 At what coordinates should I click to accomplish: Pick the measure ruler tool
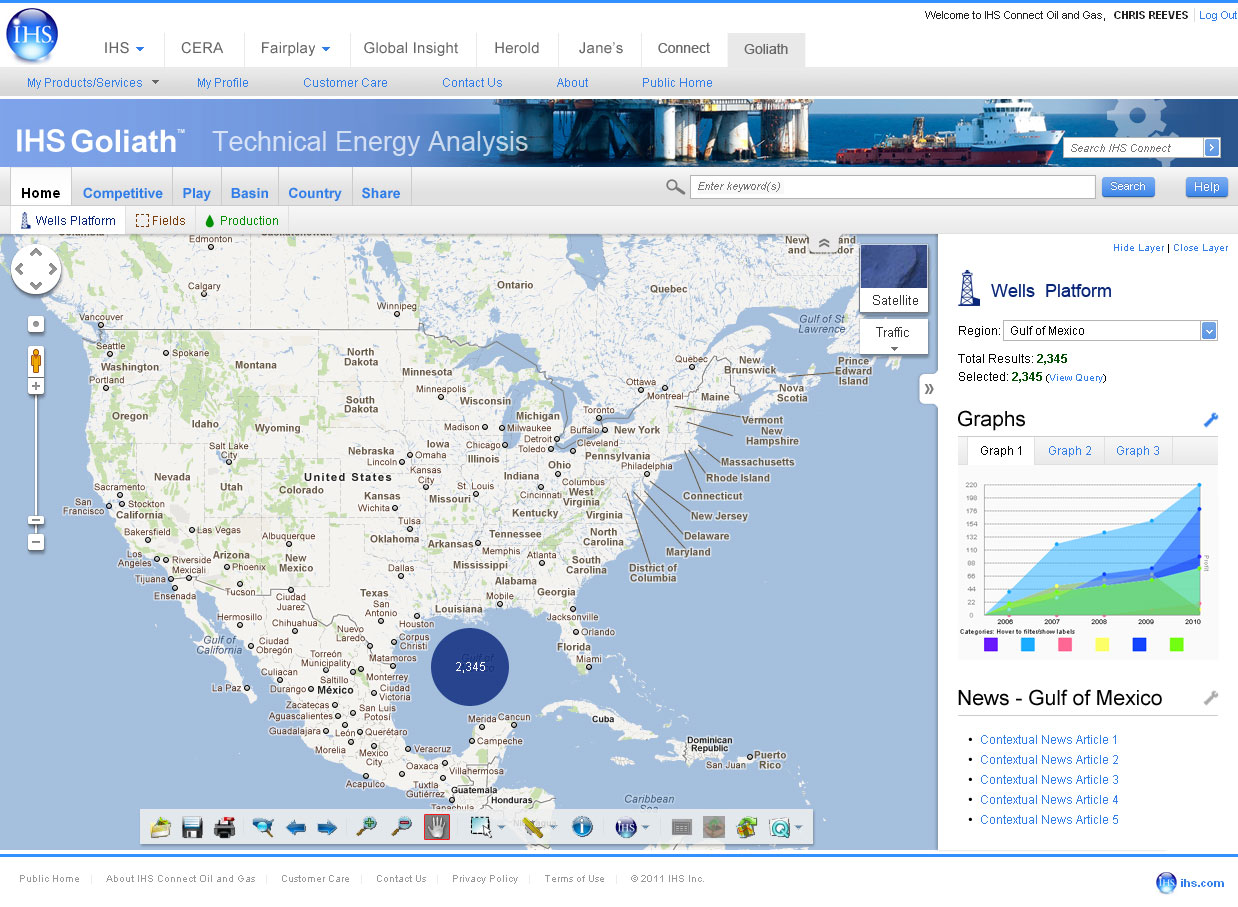click(533, 827)
